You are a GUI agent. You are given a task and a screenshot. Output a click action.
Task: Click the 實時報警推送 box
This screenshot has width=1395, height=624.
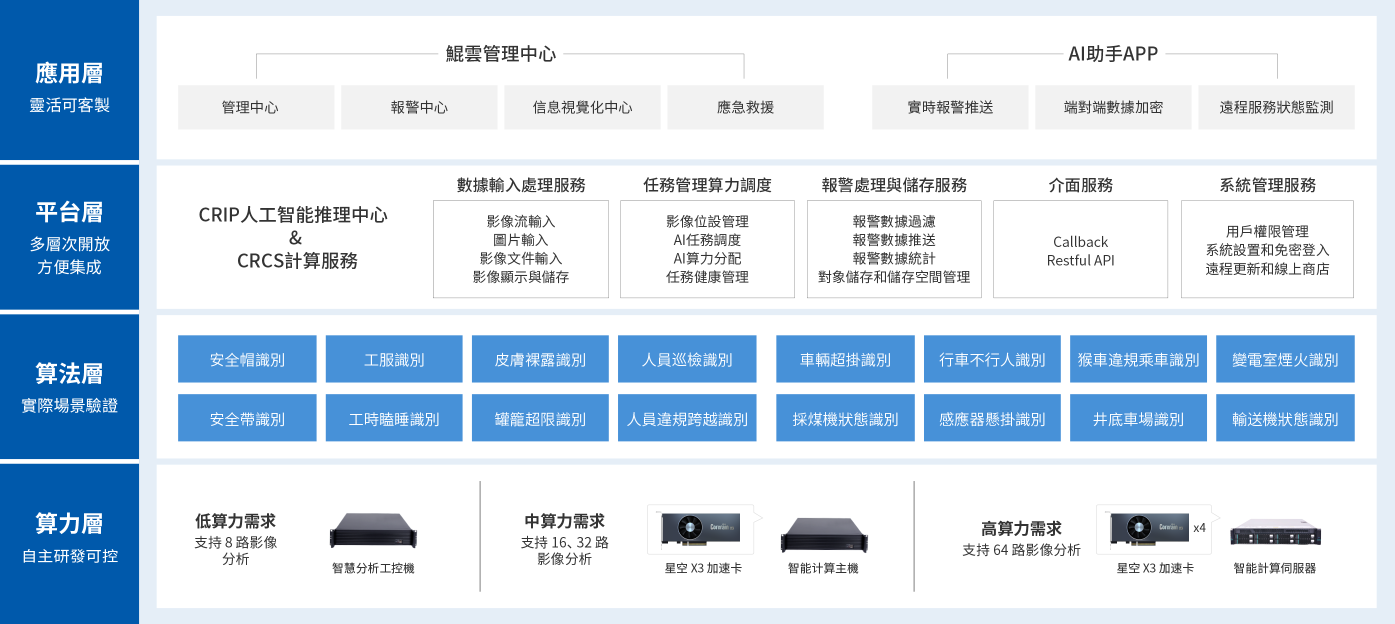tap(950, 107)
